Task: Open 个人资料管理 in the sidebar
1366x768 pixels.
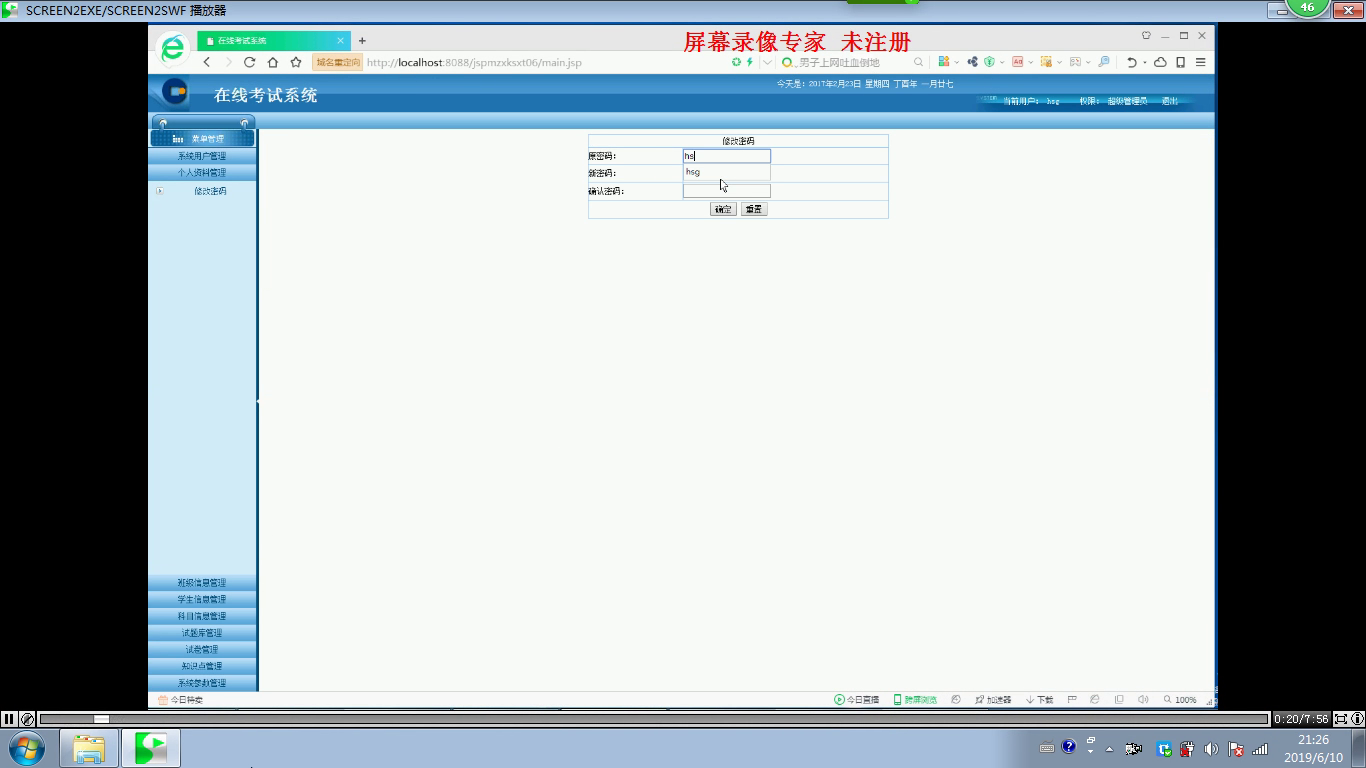Action: coord(202,173)
